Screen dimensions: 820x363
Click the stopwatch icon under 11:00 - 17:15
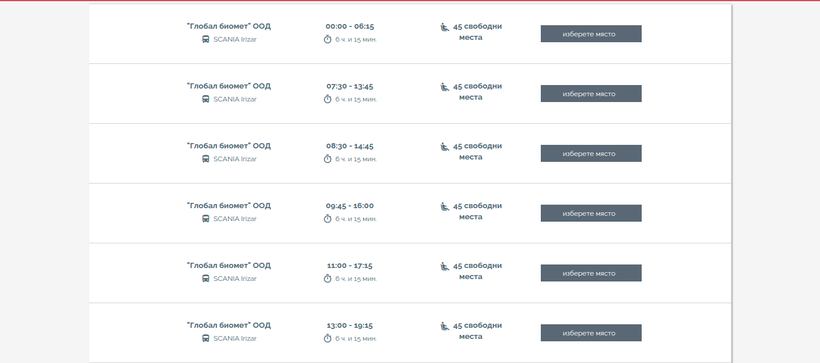coord(327,278)
